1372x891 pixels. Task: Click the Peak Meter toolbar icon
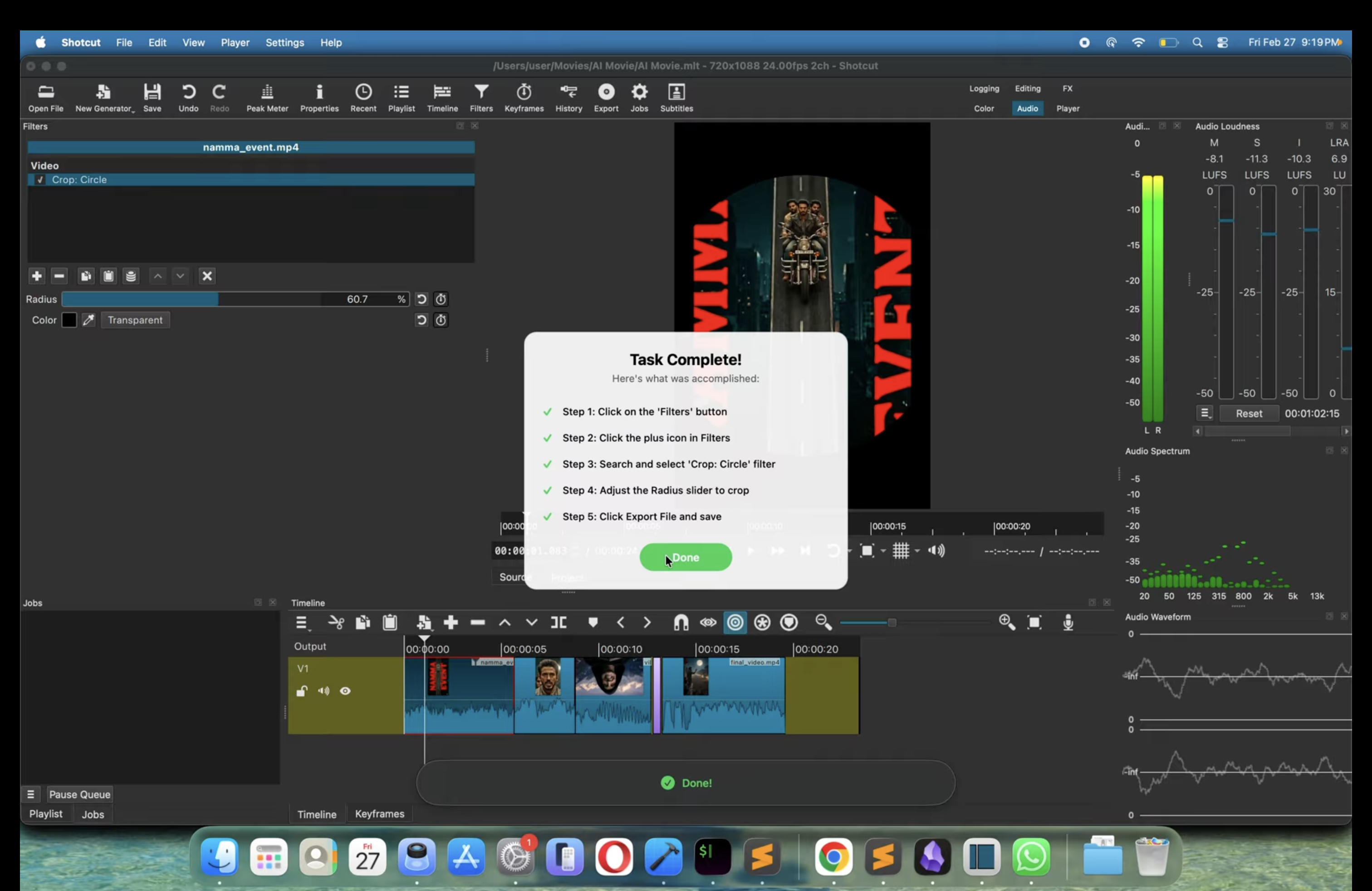[267, 98]
